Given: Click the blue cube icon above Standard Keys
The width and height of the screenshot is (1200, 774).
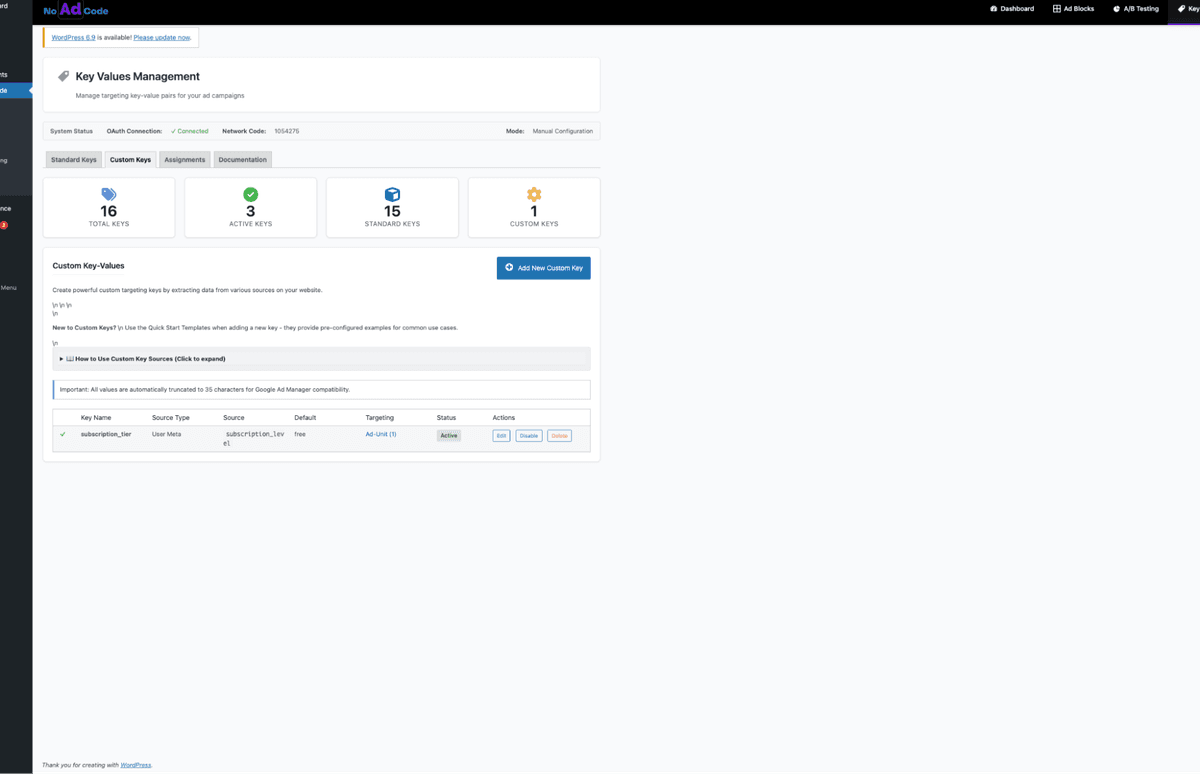Looking at the screenshot, I should click(x=392, y=195).
